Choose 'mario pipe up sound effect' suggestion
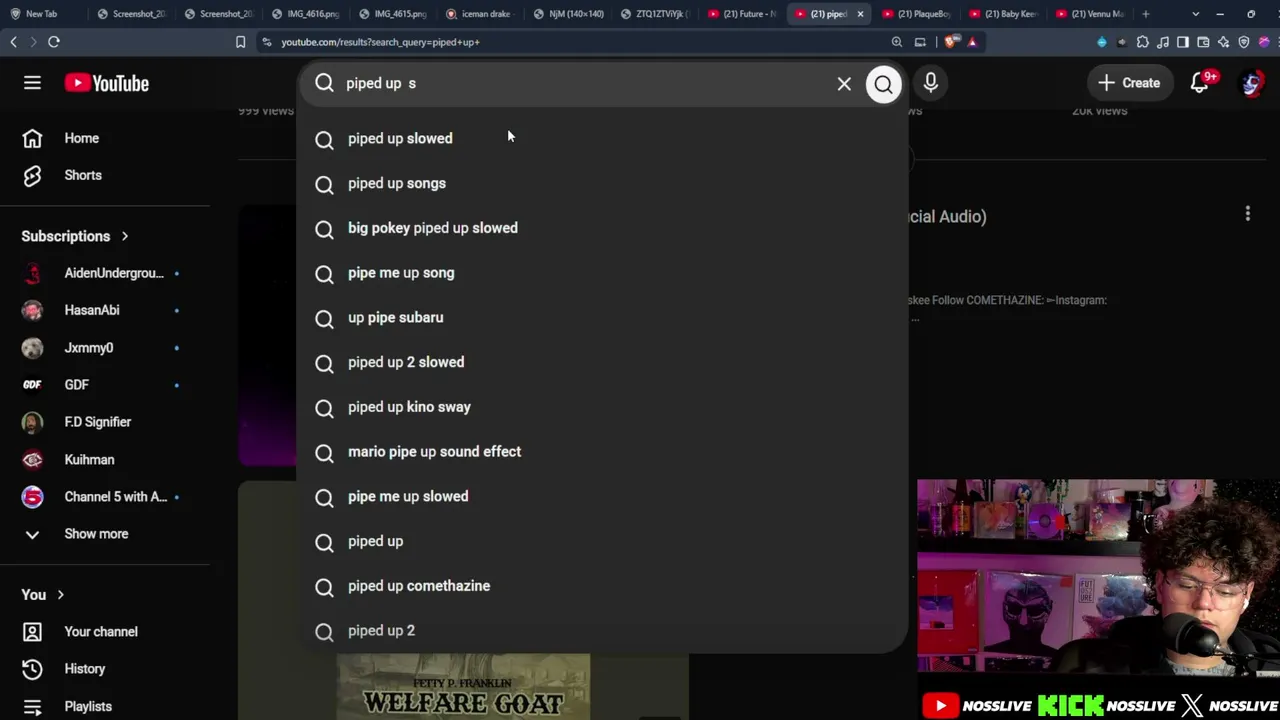This screenshot has height=720, width=1280. tap(603, 452)
